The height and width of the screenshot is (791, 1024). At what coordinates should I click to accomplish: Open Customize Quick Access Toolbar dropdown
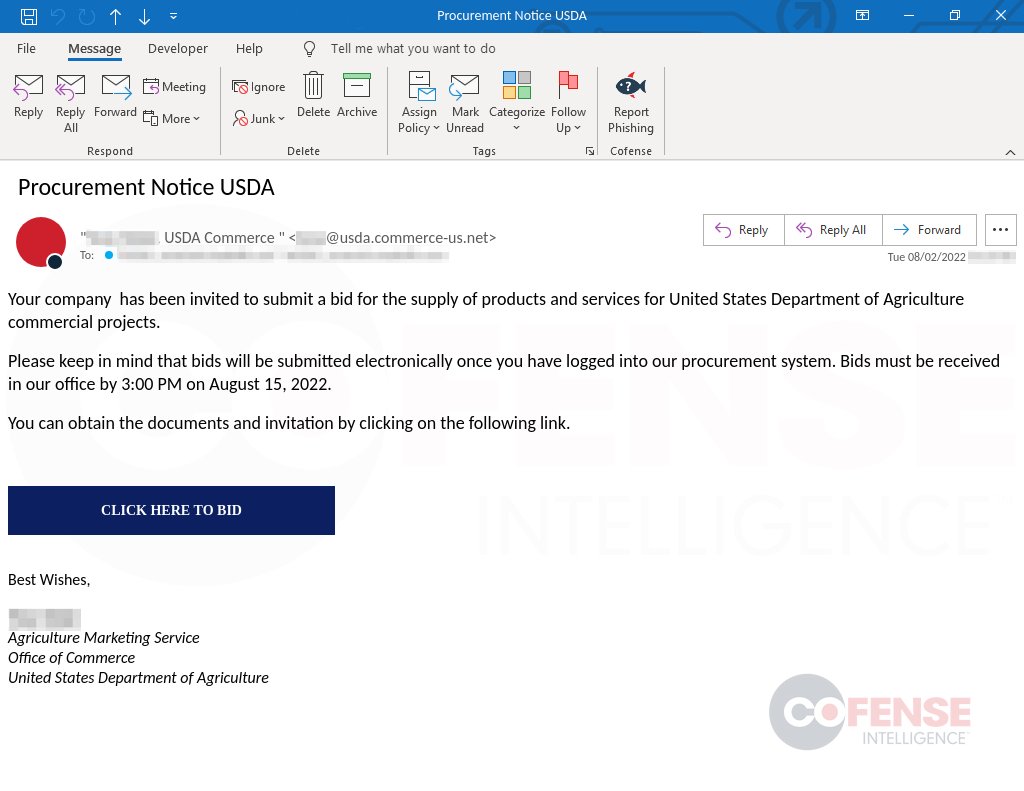click(173, 16)
